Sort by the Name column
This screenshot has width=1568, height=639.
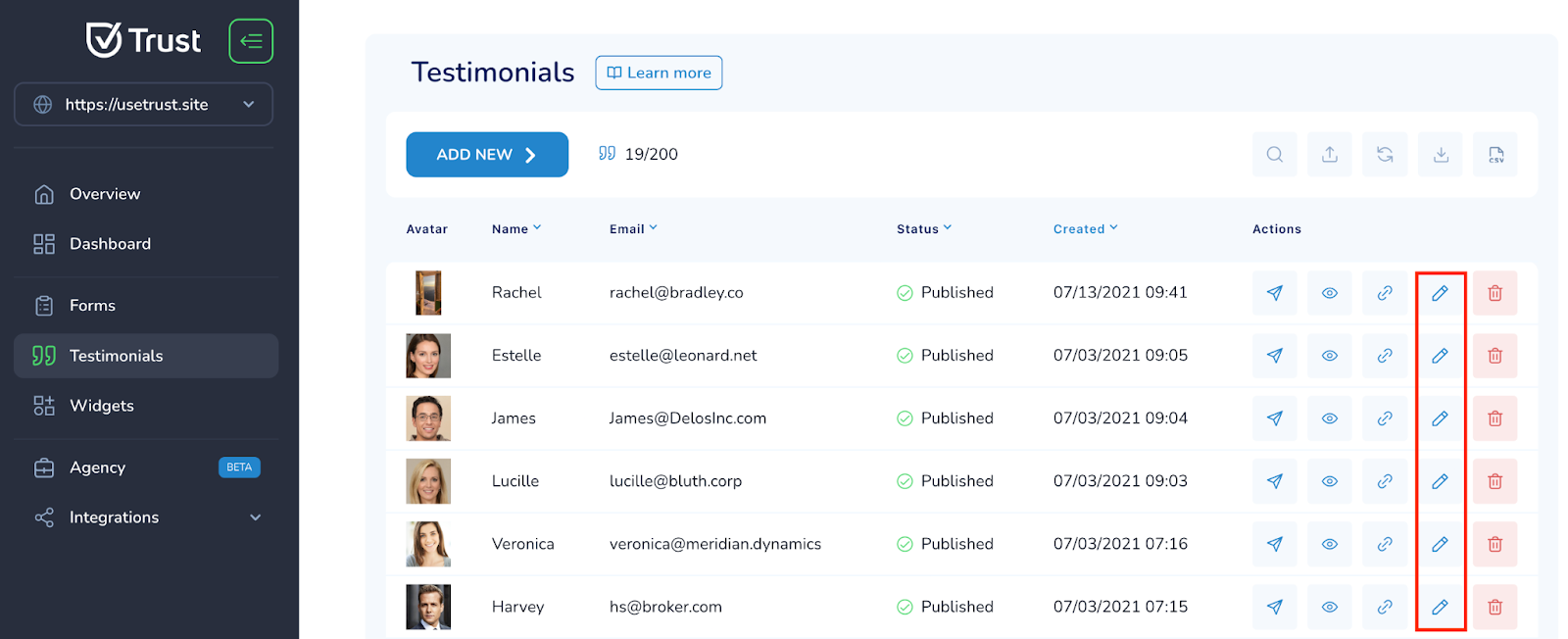(516, 229)
